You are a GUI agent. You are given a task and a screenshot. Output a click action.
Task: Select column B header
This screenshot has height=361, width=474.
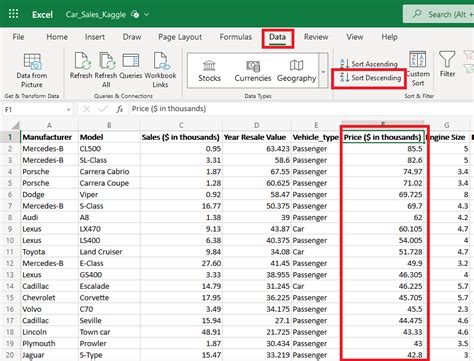tap(109, 125)
